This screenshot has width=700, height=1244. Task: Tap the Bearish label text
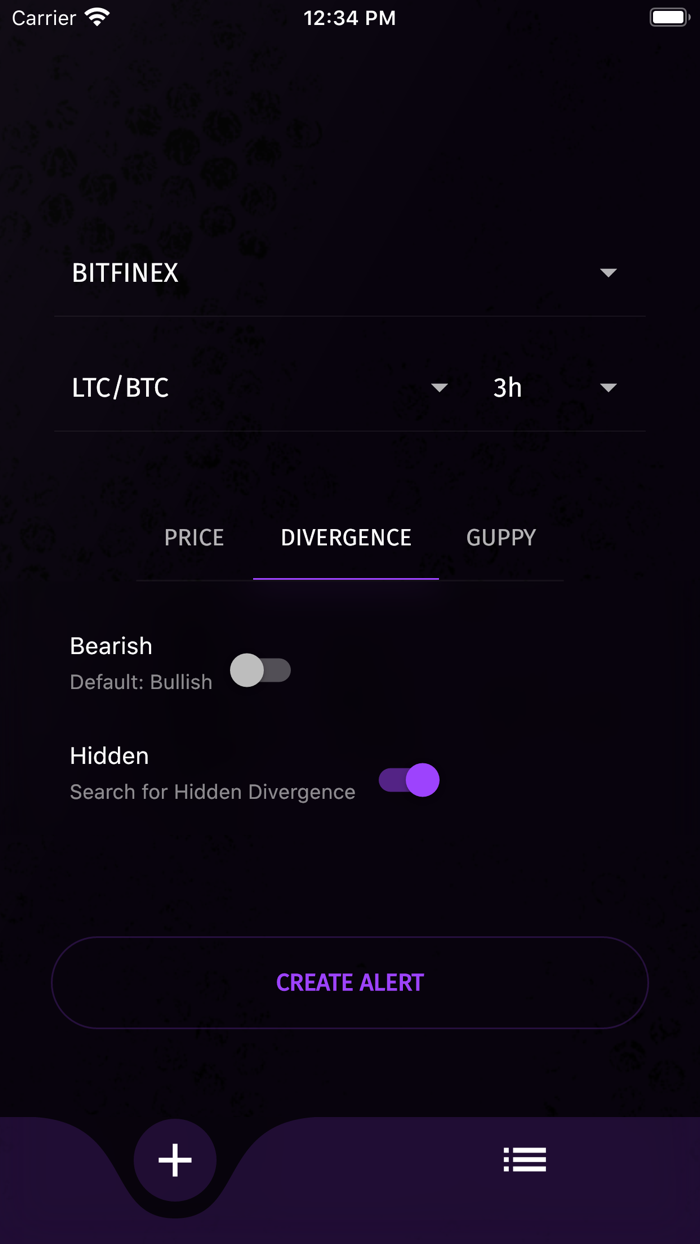(x=110, y=646)
